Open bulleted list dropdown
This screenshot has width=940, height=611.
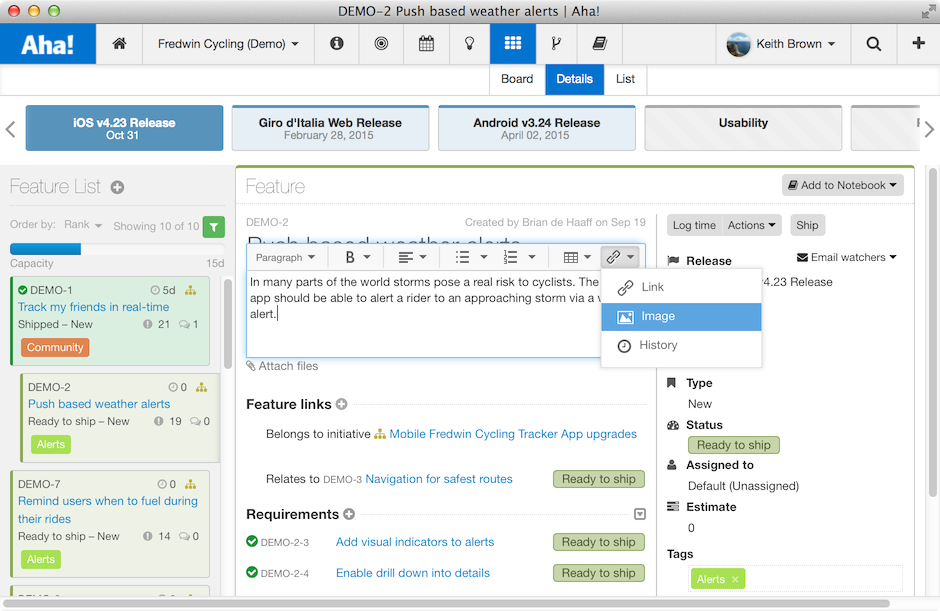(x=471, y=257)
